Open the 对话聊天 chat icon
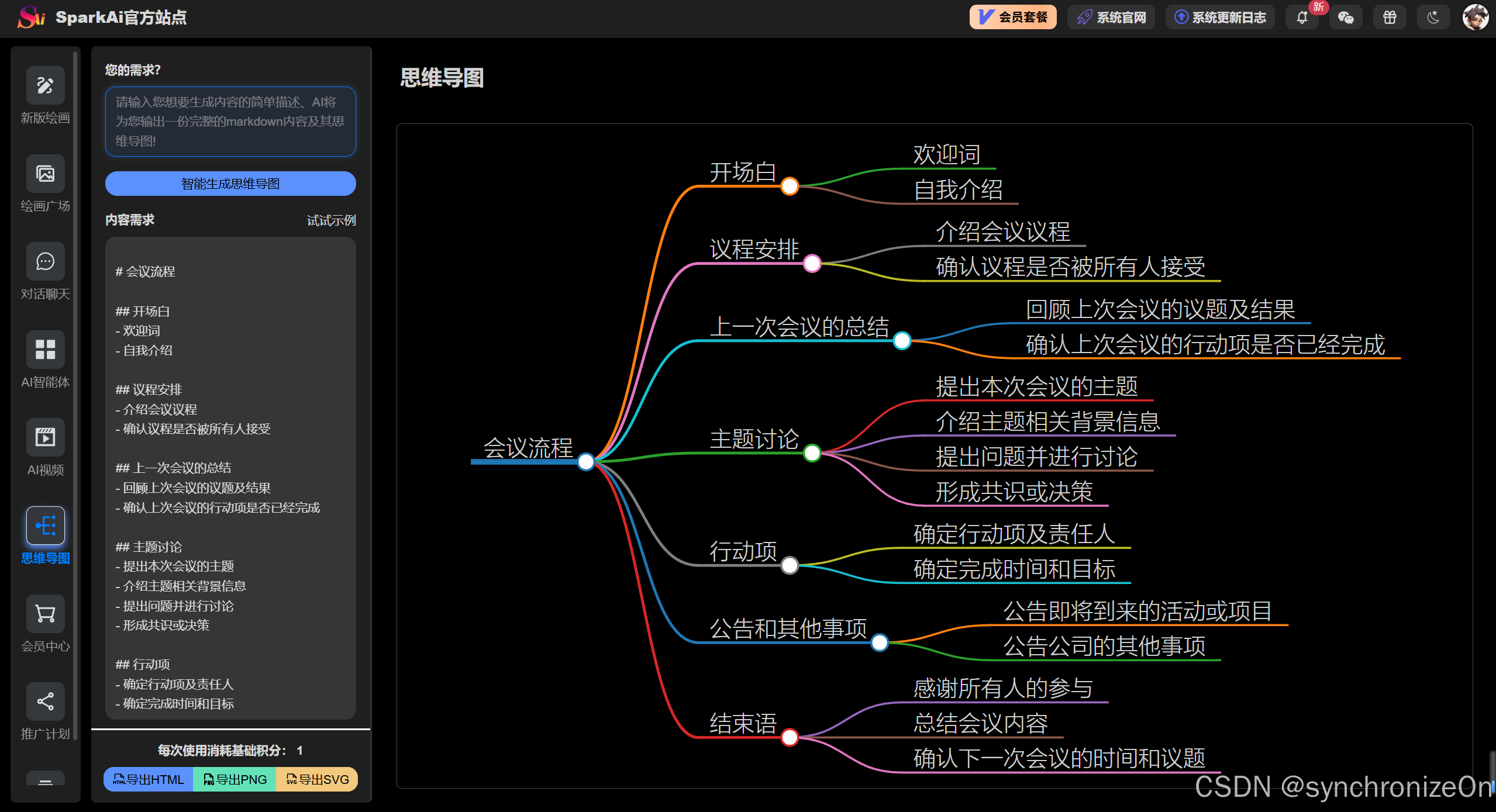Screen dimensions: 1496x812 click(45, 261)
